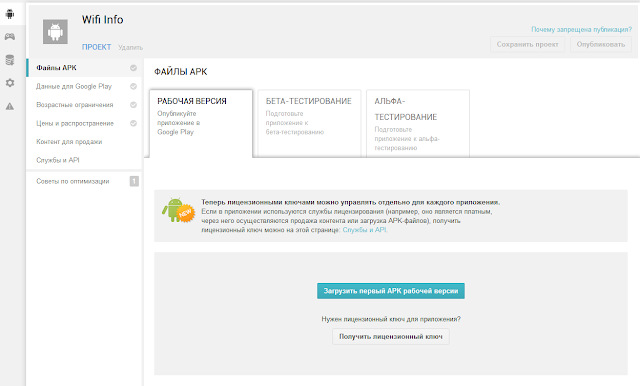Click Получить лицензионный ключ button
Image resolution: width=640 pixels, height=386 pixels.
(391, 337)
